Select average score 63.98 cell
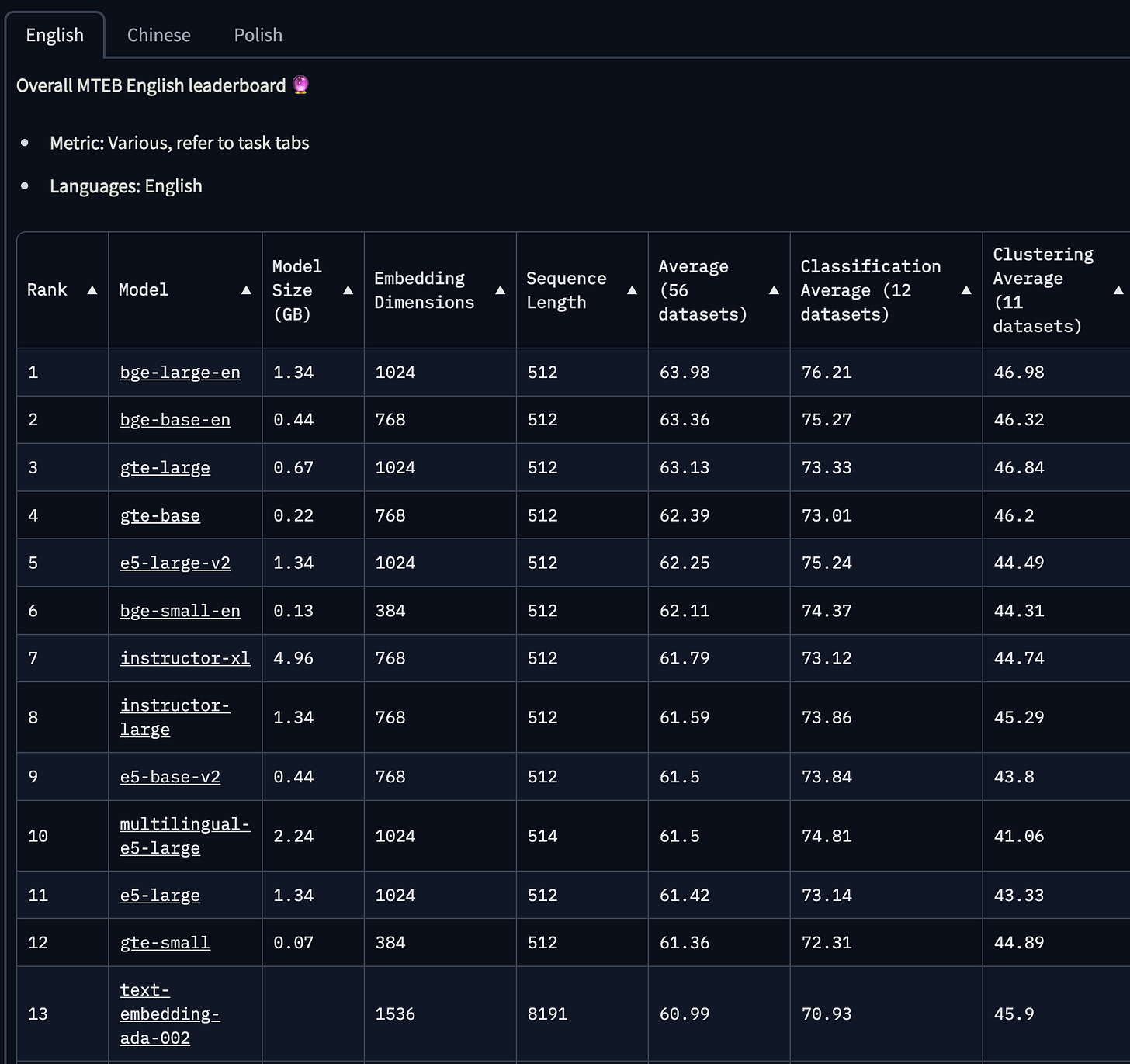 pos(719,373)
